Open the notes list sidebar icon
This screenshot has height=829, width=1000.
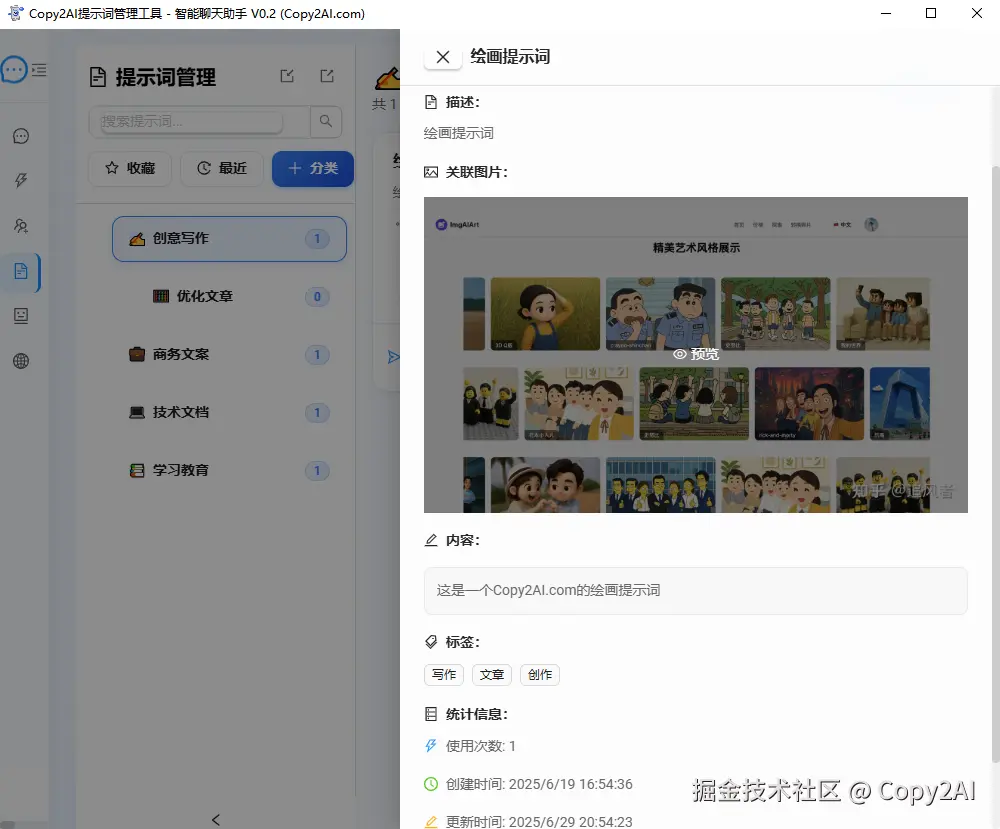point(21,316)
